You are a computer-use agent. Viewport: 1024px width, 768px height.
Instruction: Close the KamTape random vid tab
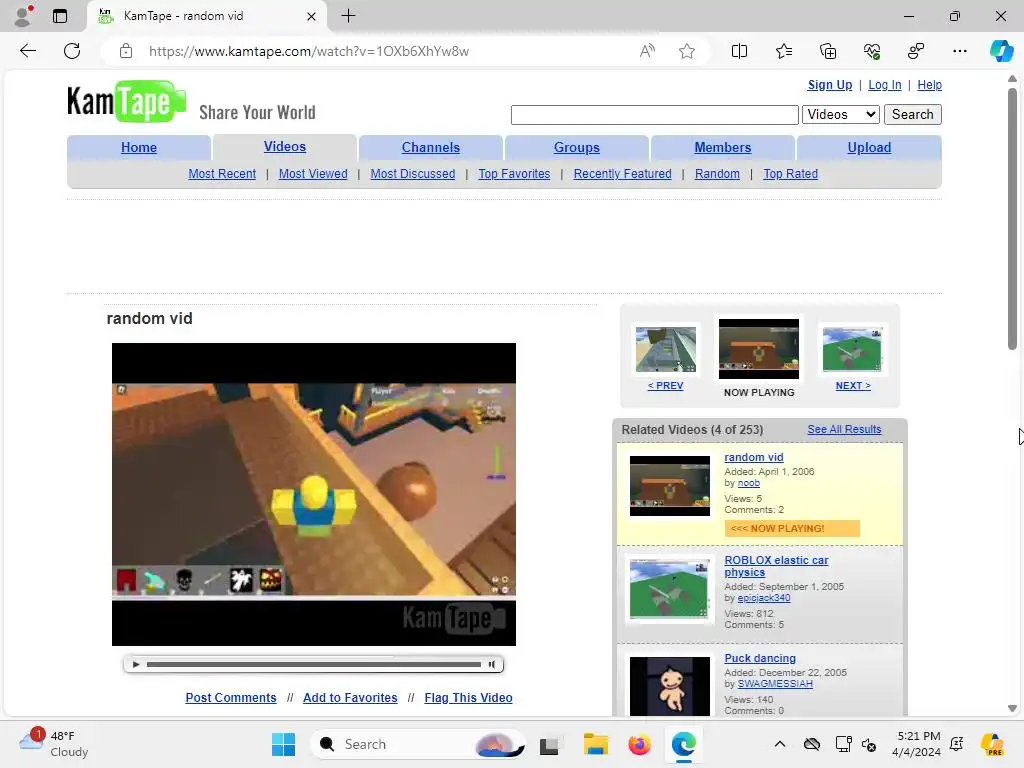312,16
